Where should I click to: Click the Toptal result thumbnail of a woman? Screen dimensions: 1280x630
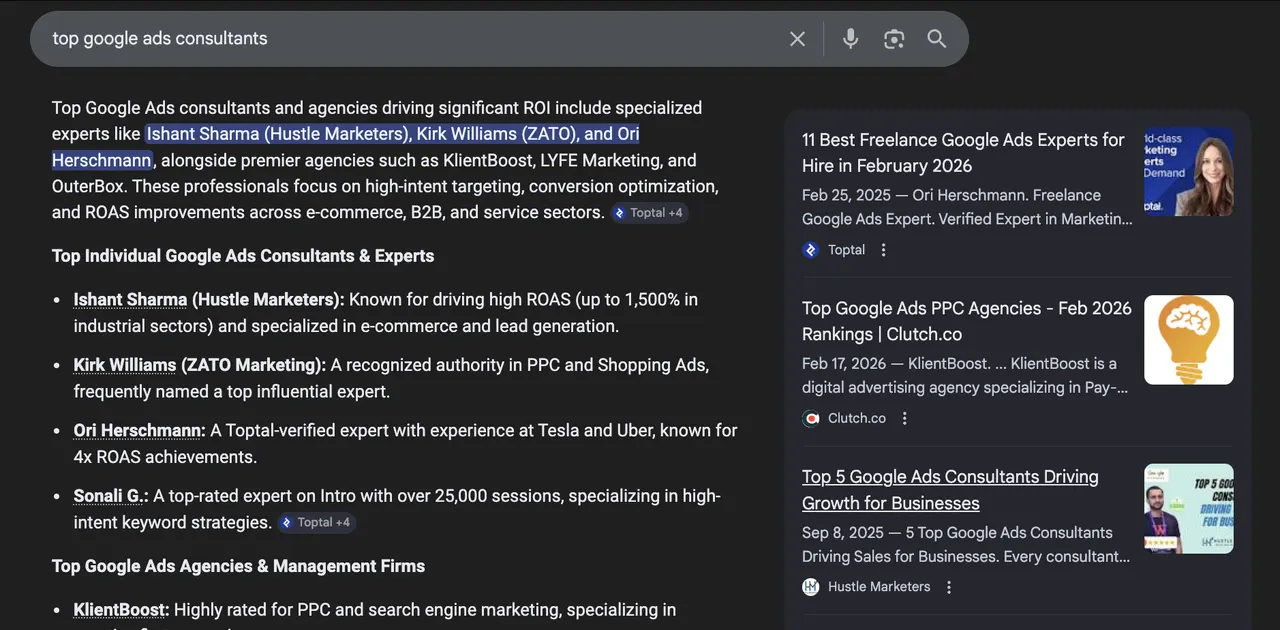coord(1189,171)
